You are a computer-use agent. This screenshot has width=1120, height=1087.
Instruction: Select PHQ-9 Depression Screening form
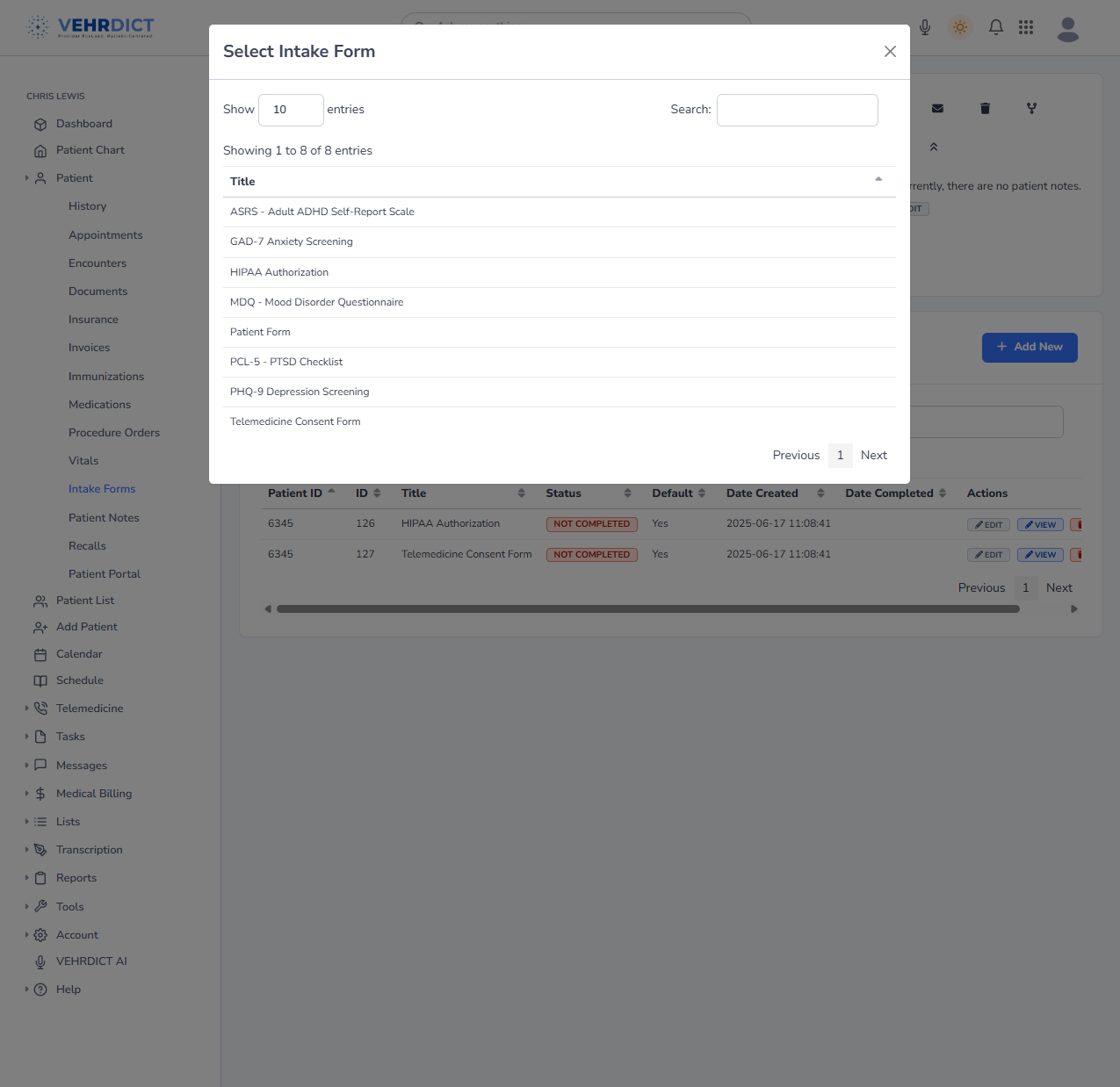tap(300, 392)
